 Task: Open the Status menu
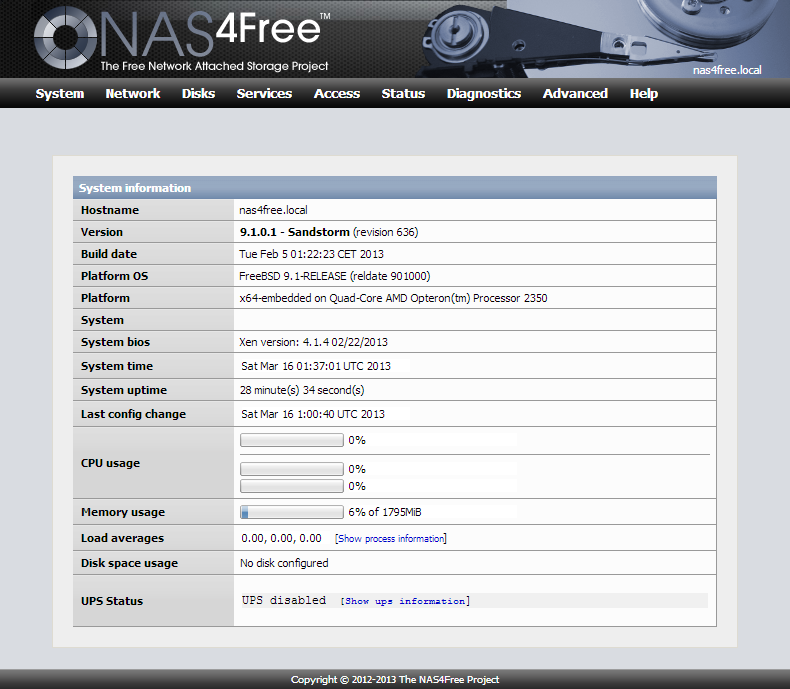tap(403, 94)
